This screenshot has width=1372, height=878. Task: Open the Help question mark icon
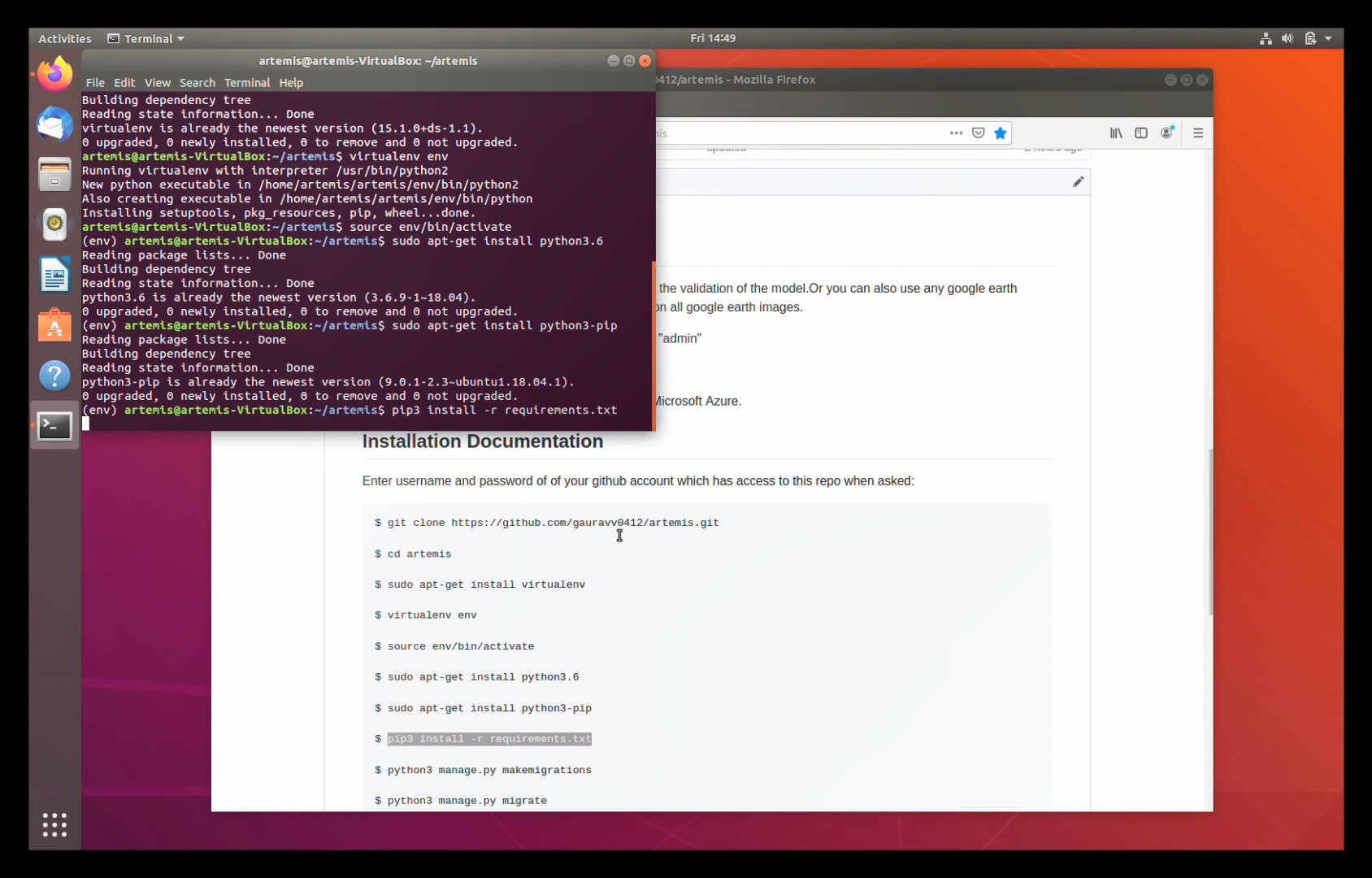tap(54, 376)
